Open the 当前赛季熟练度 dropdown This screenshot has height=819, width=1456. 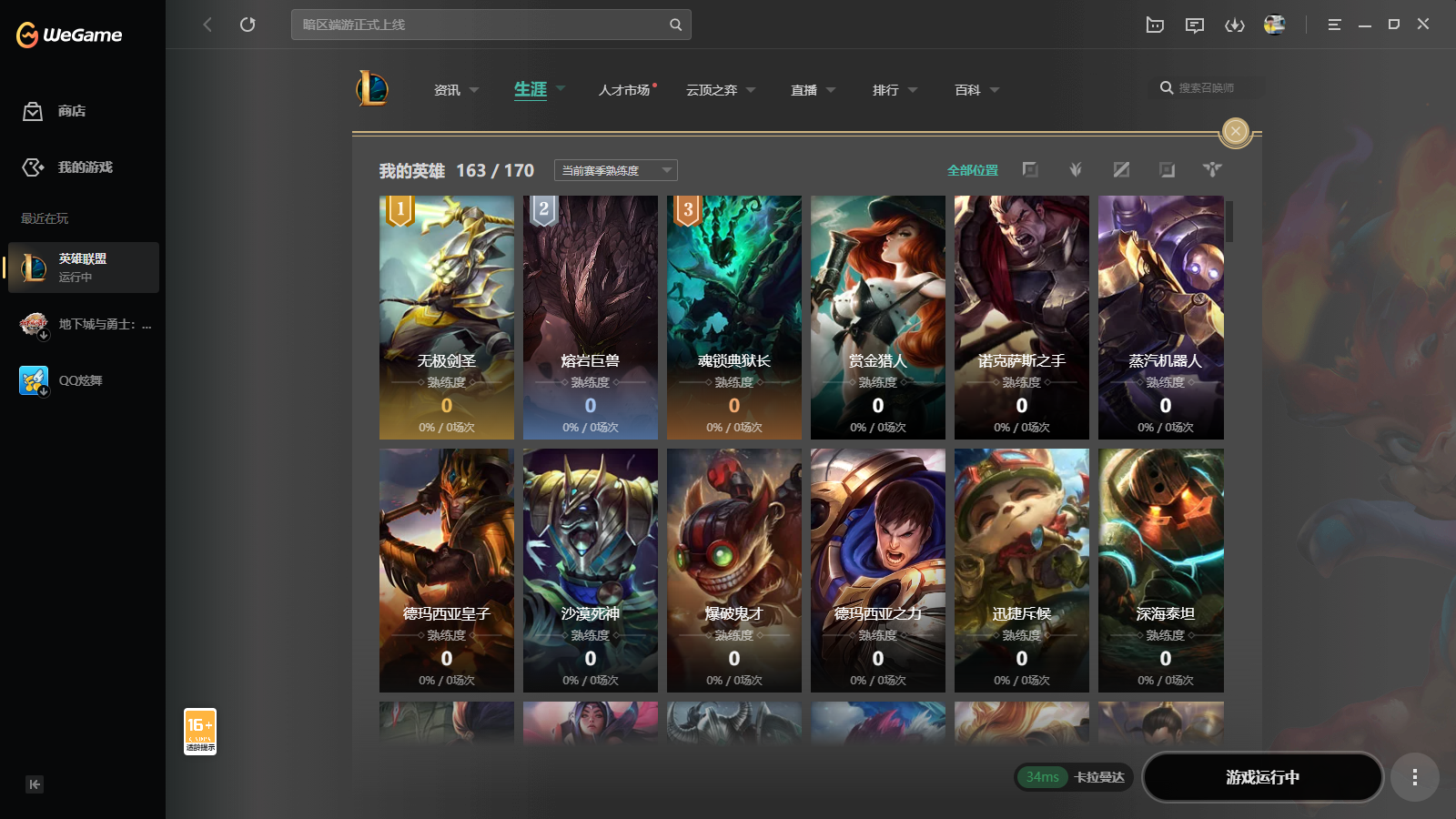click(616, 170)
